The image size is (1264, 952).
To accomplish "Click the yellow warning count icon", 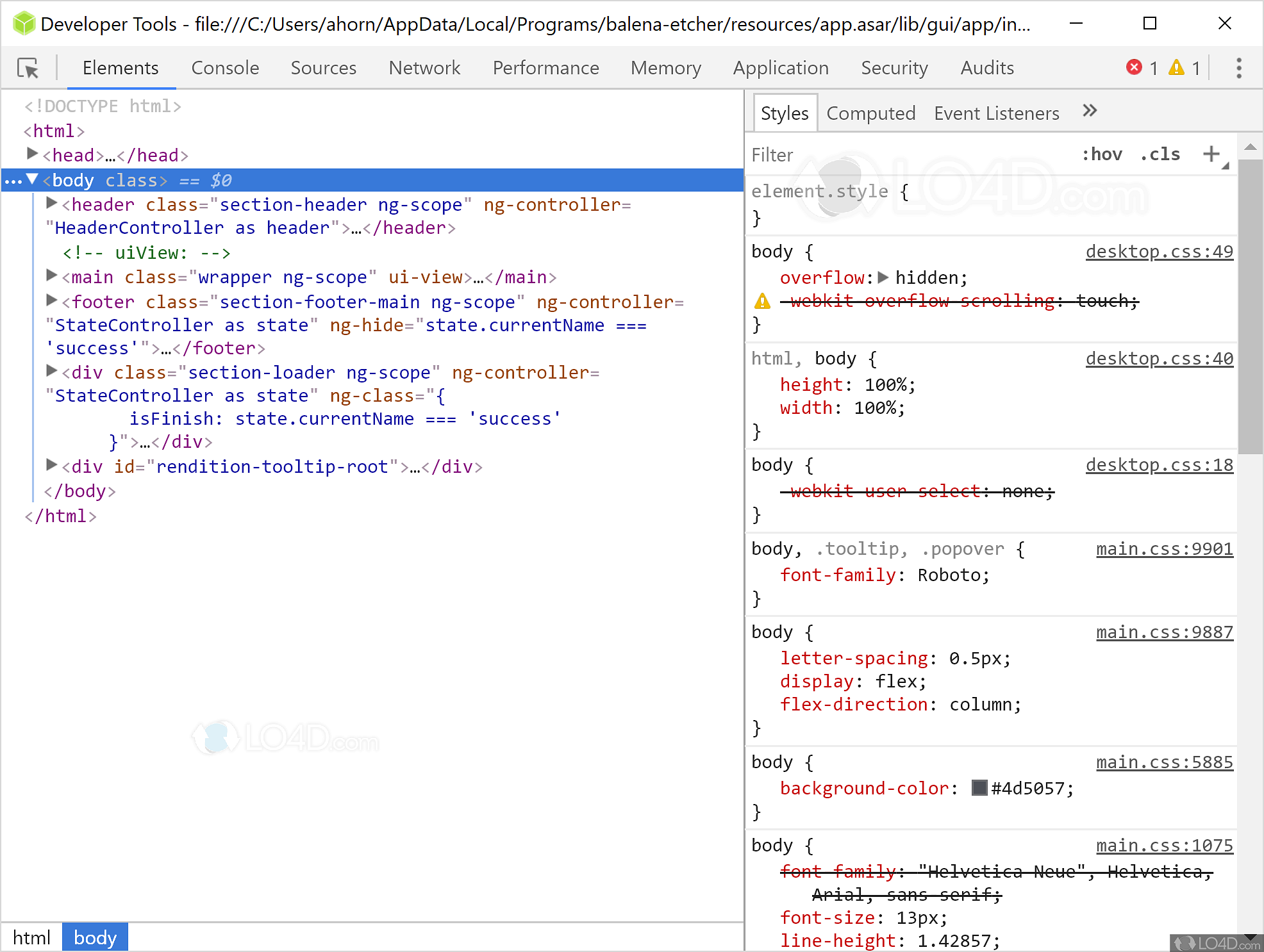I will point(1176,67).
